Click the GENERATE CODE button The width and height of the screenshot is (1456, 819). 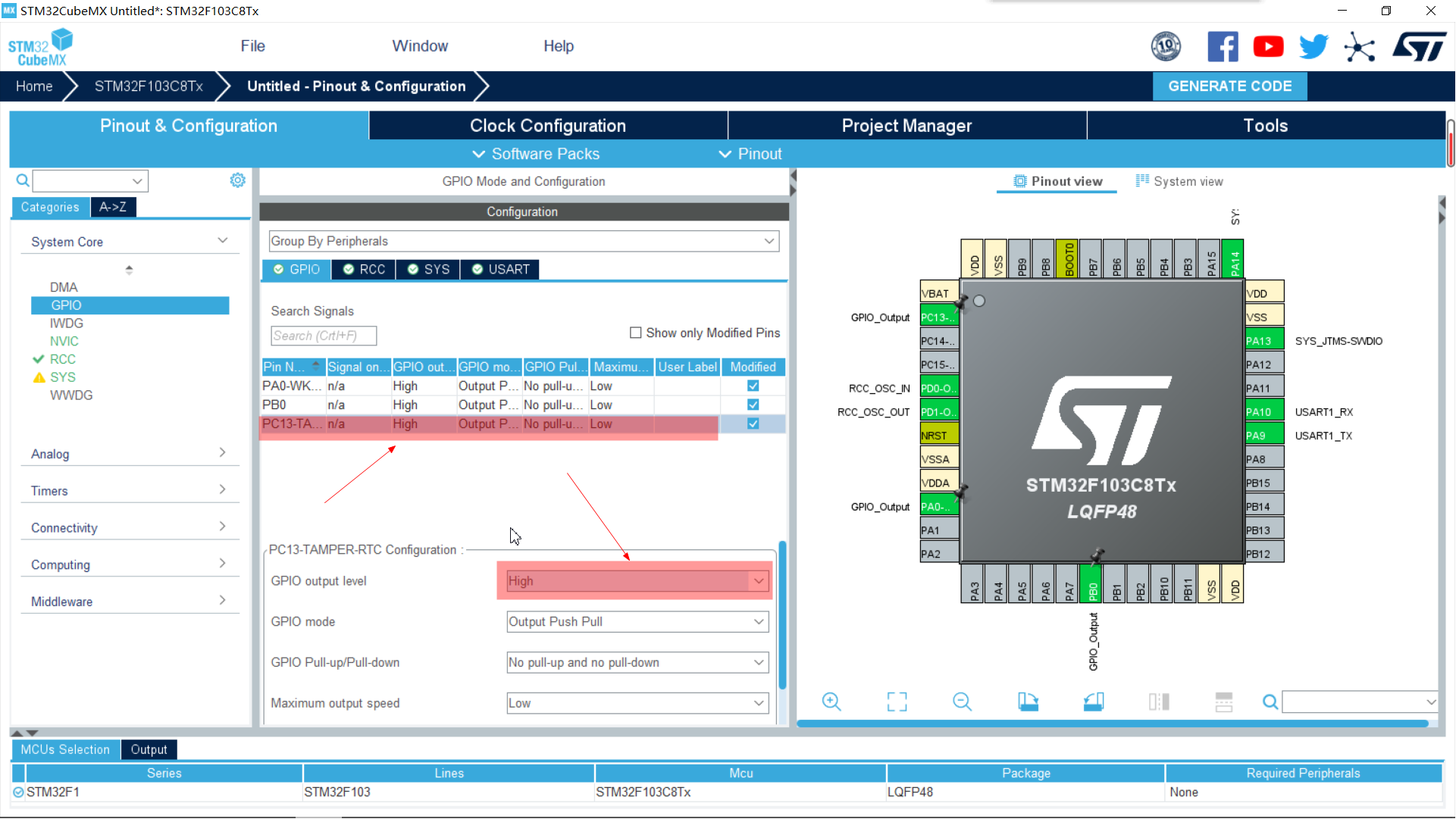pos(1229,86)
